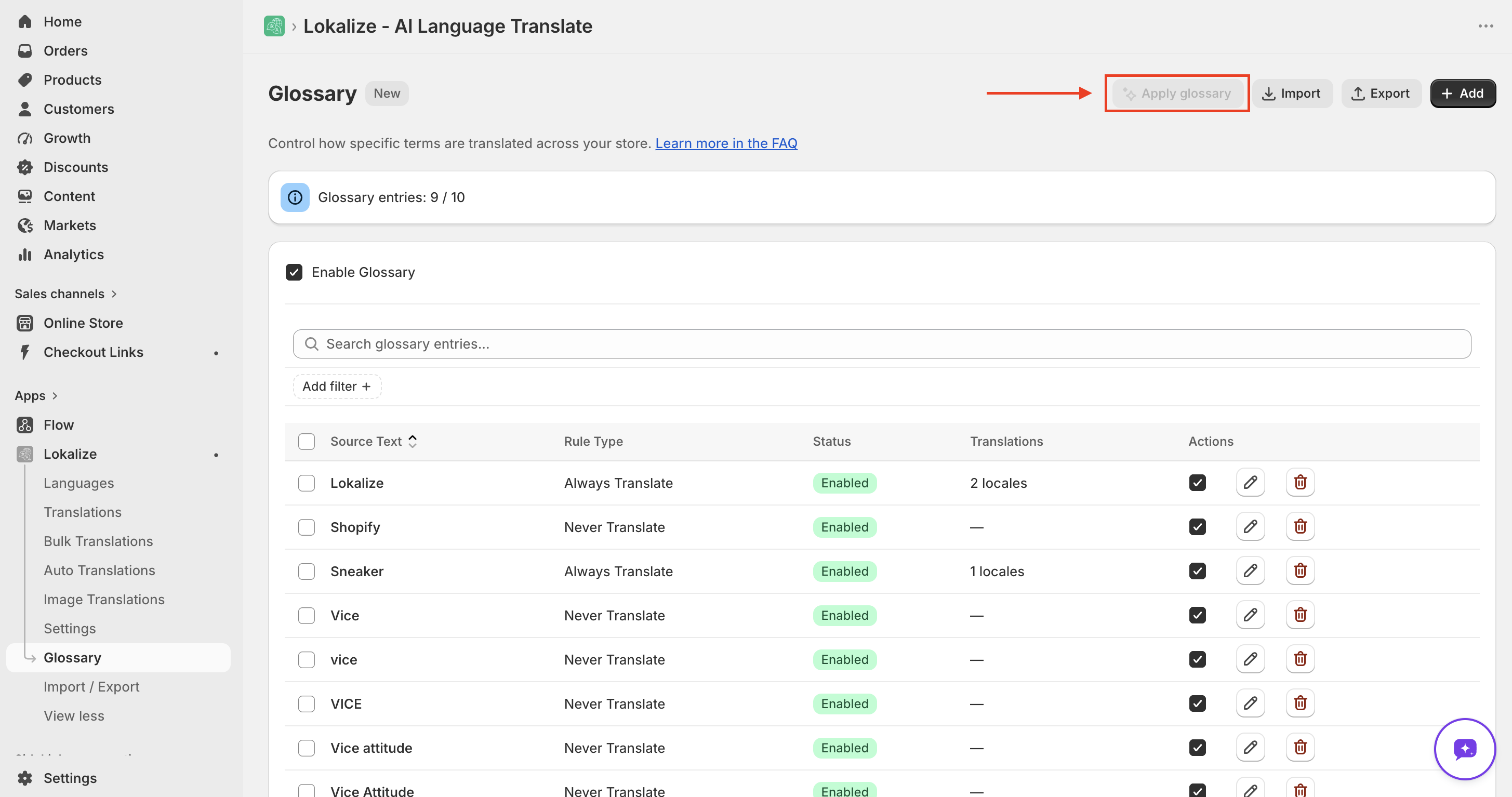
Task: Select the Shopify row checkbox
Action: 307,527
